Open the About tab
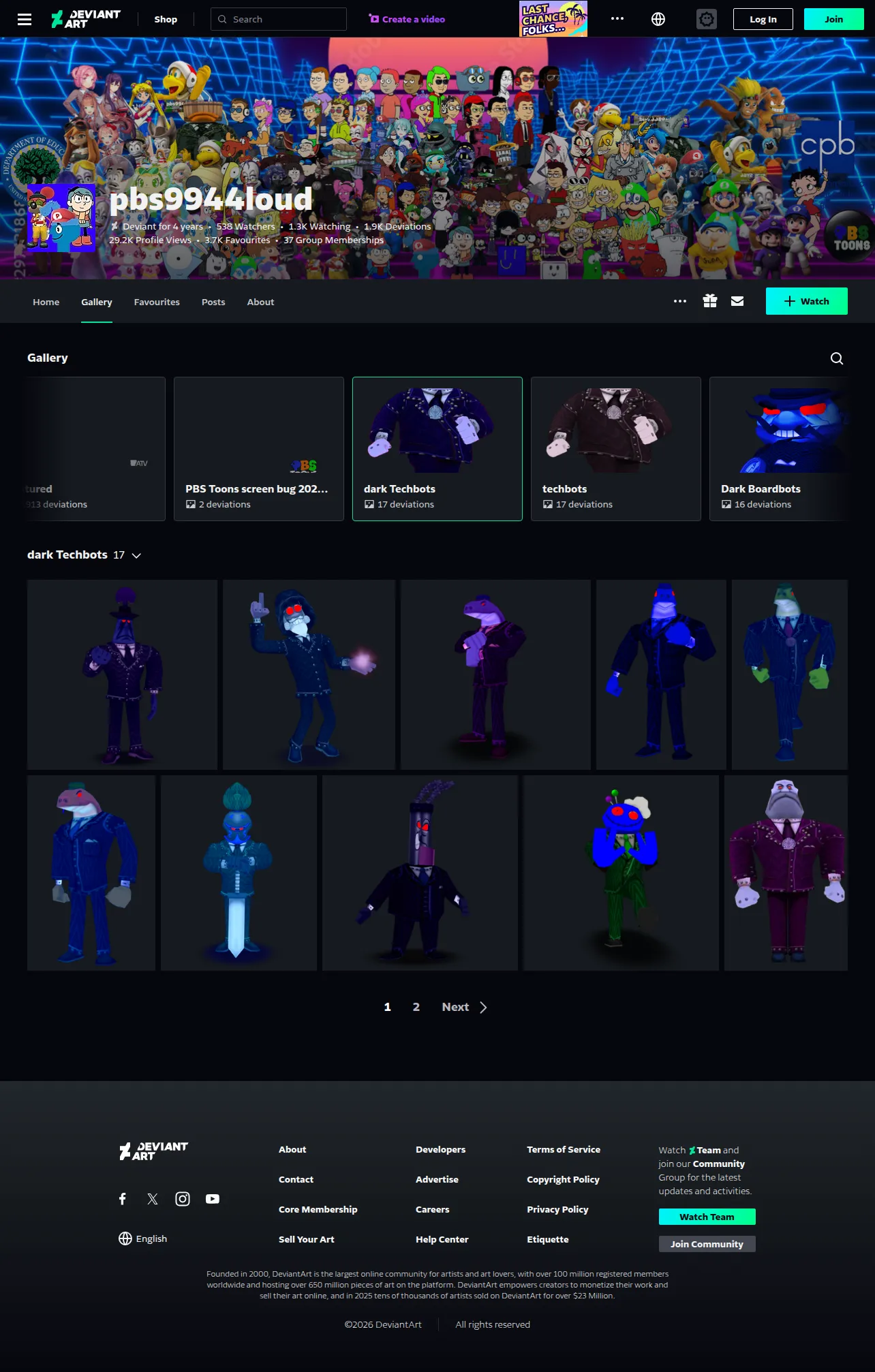The width and height of the screenshot is (875, 1372). 261,302
